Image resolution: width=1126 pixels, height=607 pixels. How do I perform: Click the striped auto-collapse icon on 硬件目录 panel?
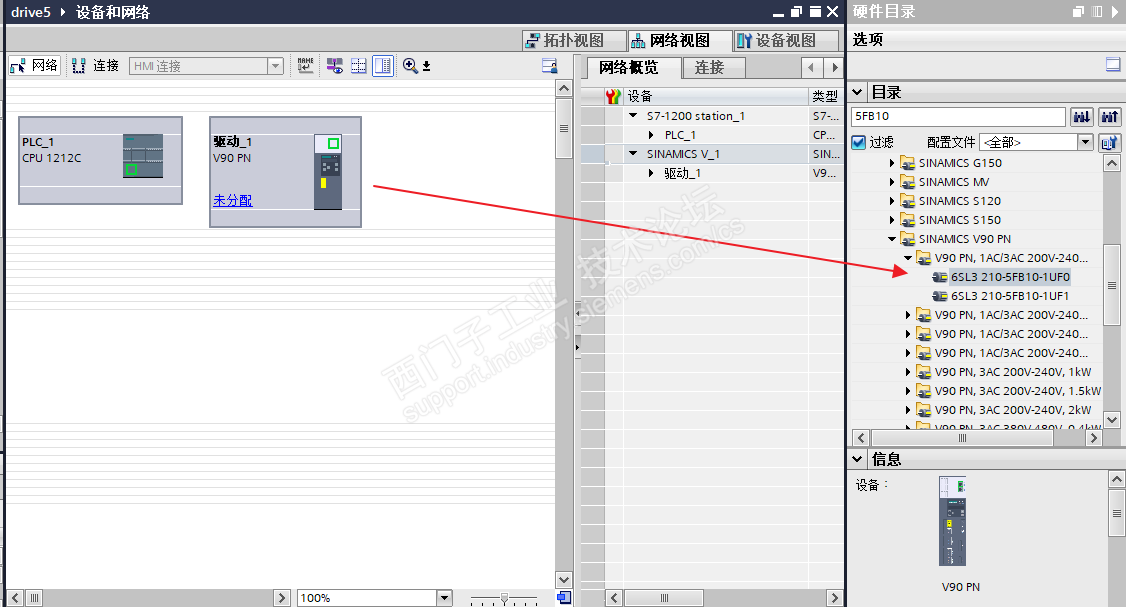(x=1097, y=11)
